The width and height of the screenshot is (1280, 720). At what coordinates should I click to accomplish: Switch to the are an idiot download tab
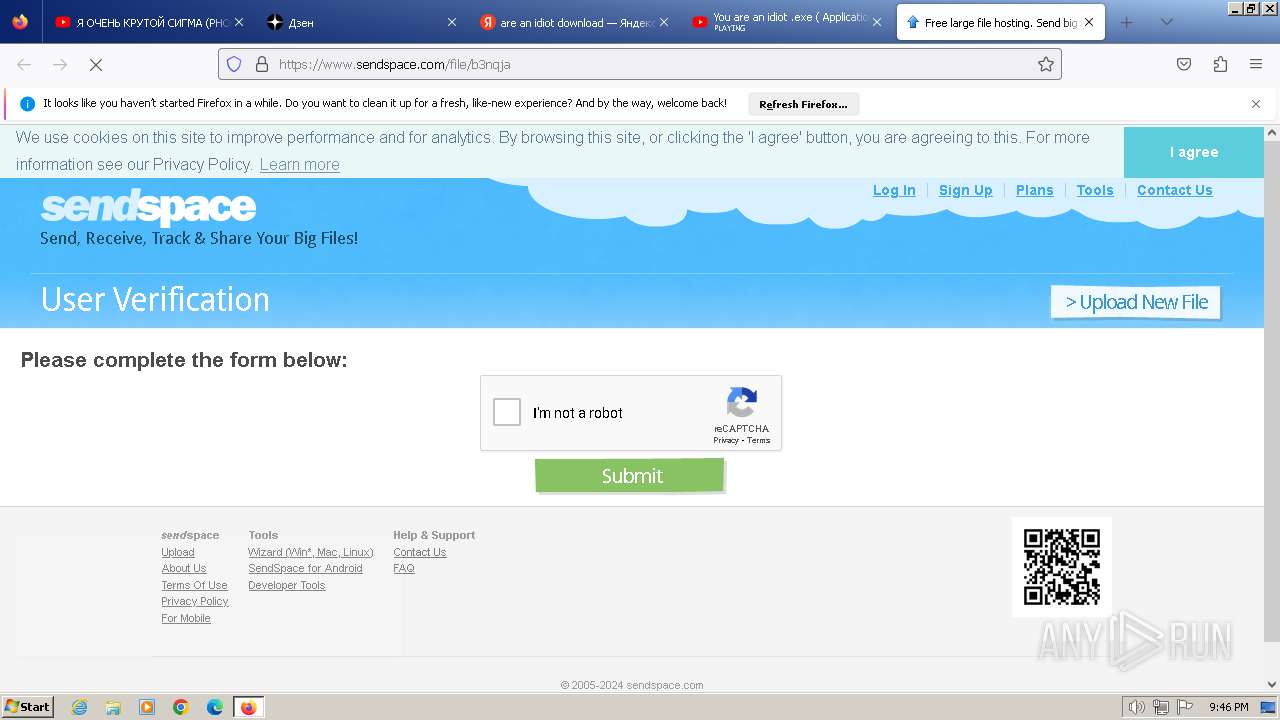(x=572, y=22)
